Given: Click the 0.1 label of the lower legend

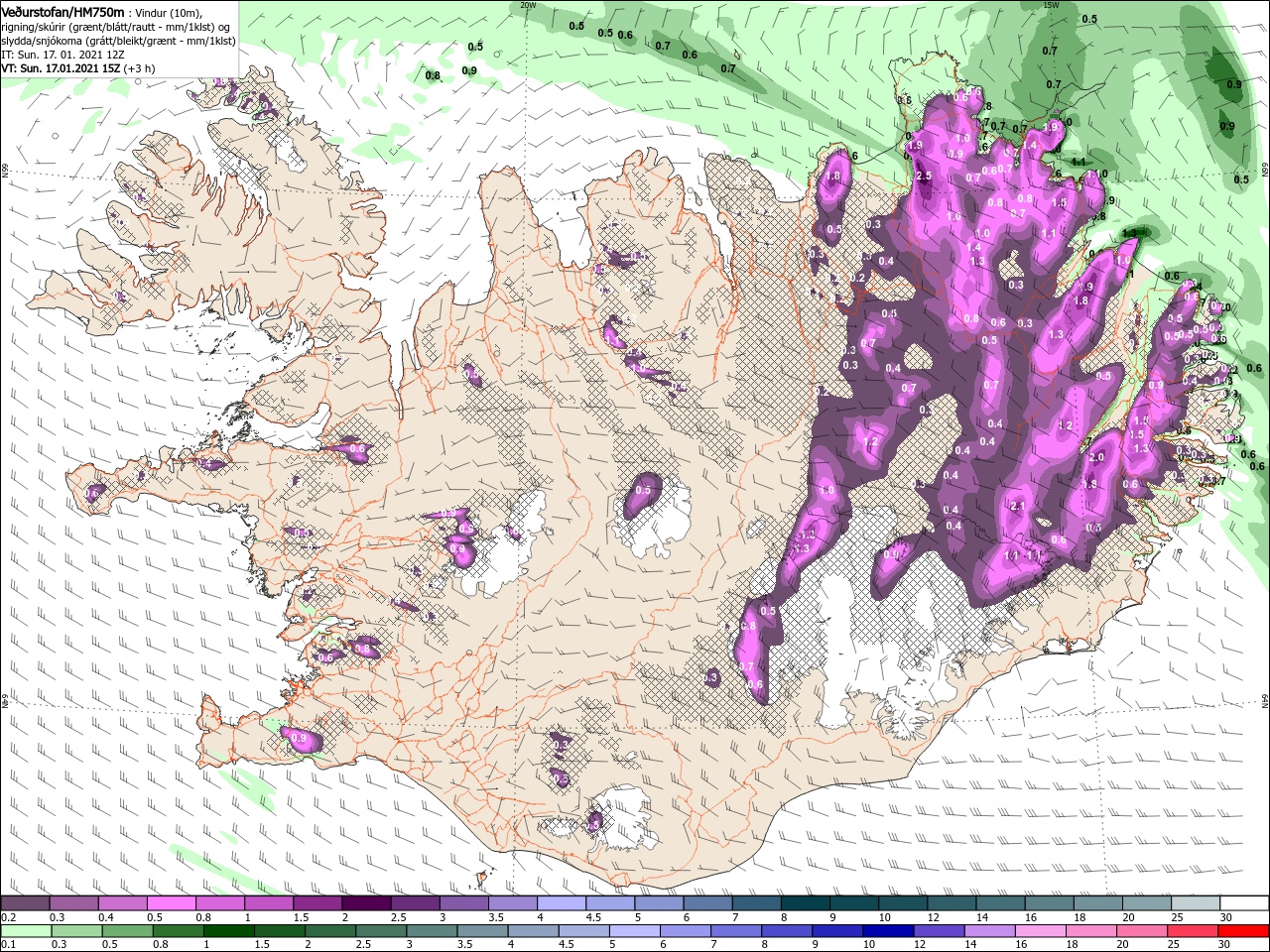Looking at the screenshot, I should tap(9, 944).
